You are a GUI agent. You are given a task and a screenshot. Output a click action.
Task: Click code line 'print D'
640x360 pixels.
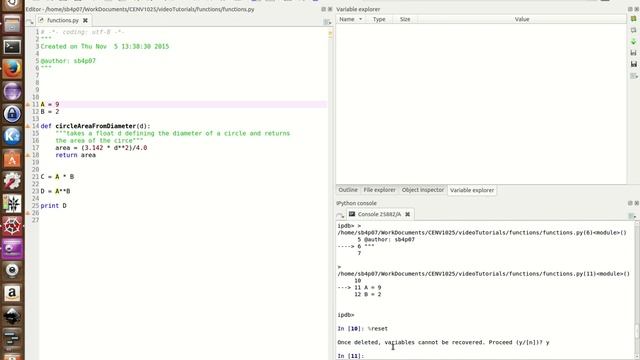(x=53, y=206)
